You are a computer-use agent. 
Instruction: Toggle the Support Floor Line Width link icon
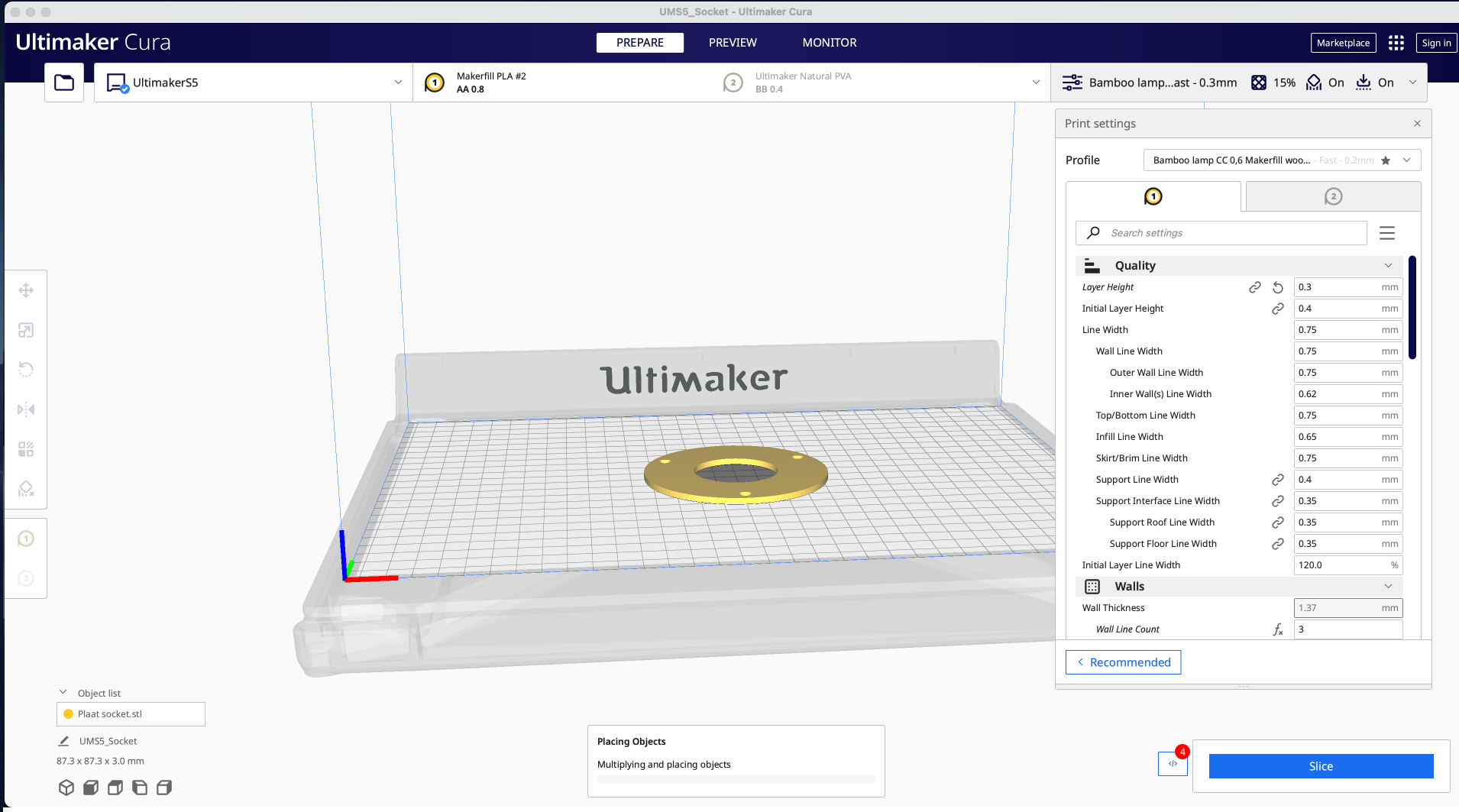pyautogui.click(x=1278, y=544)
